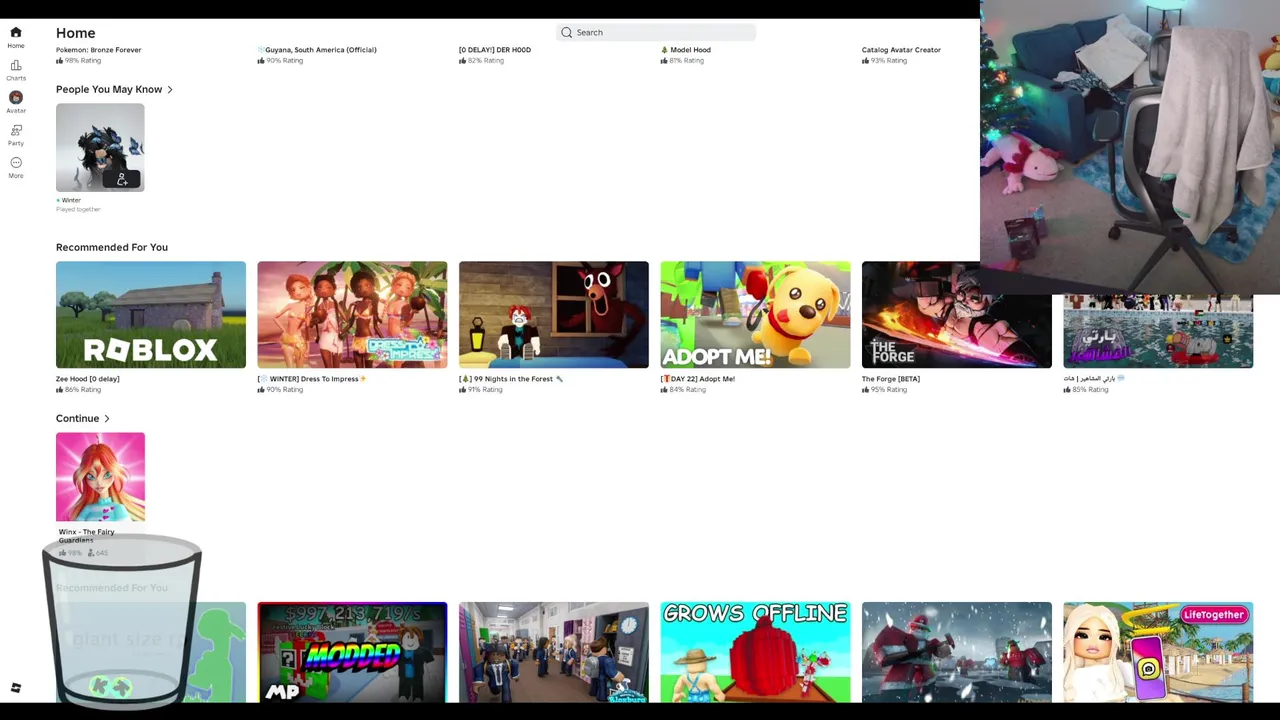Open the Charts sidebar icon

[x=16, y=65]
